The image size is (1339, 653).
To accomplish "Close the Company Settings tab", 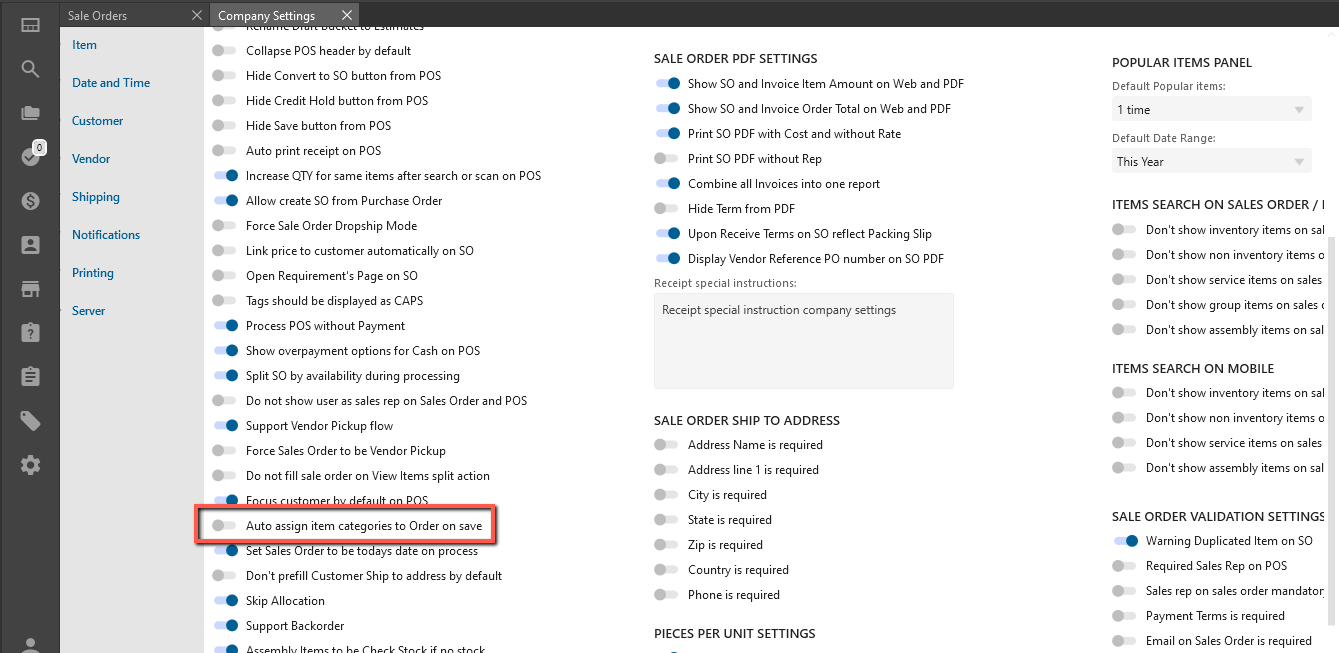I will point(347,15).
